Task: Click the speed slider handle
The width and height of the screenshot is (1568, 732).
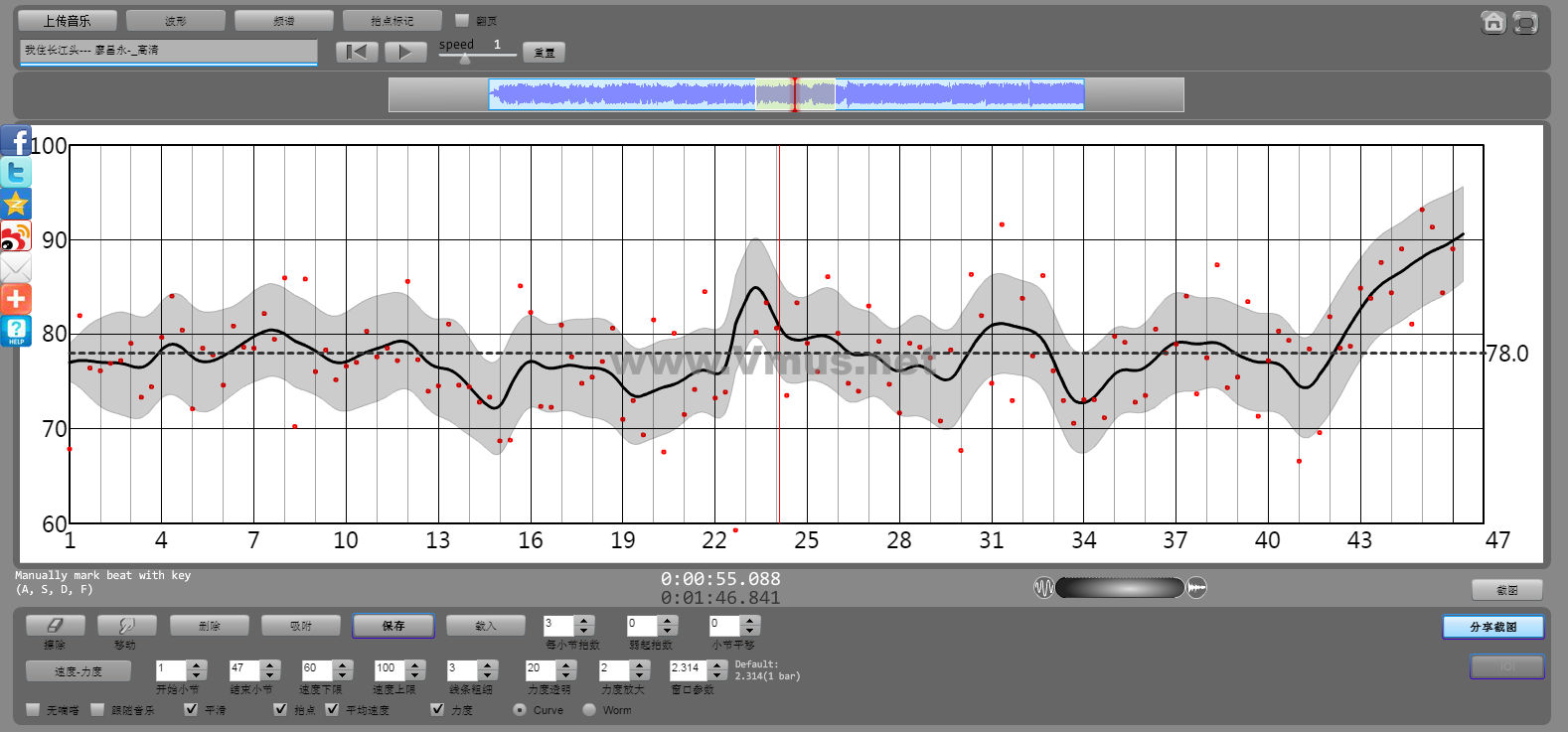Action: tap(465, 59)
